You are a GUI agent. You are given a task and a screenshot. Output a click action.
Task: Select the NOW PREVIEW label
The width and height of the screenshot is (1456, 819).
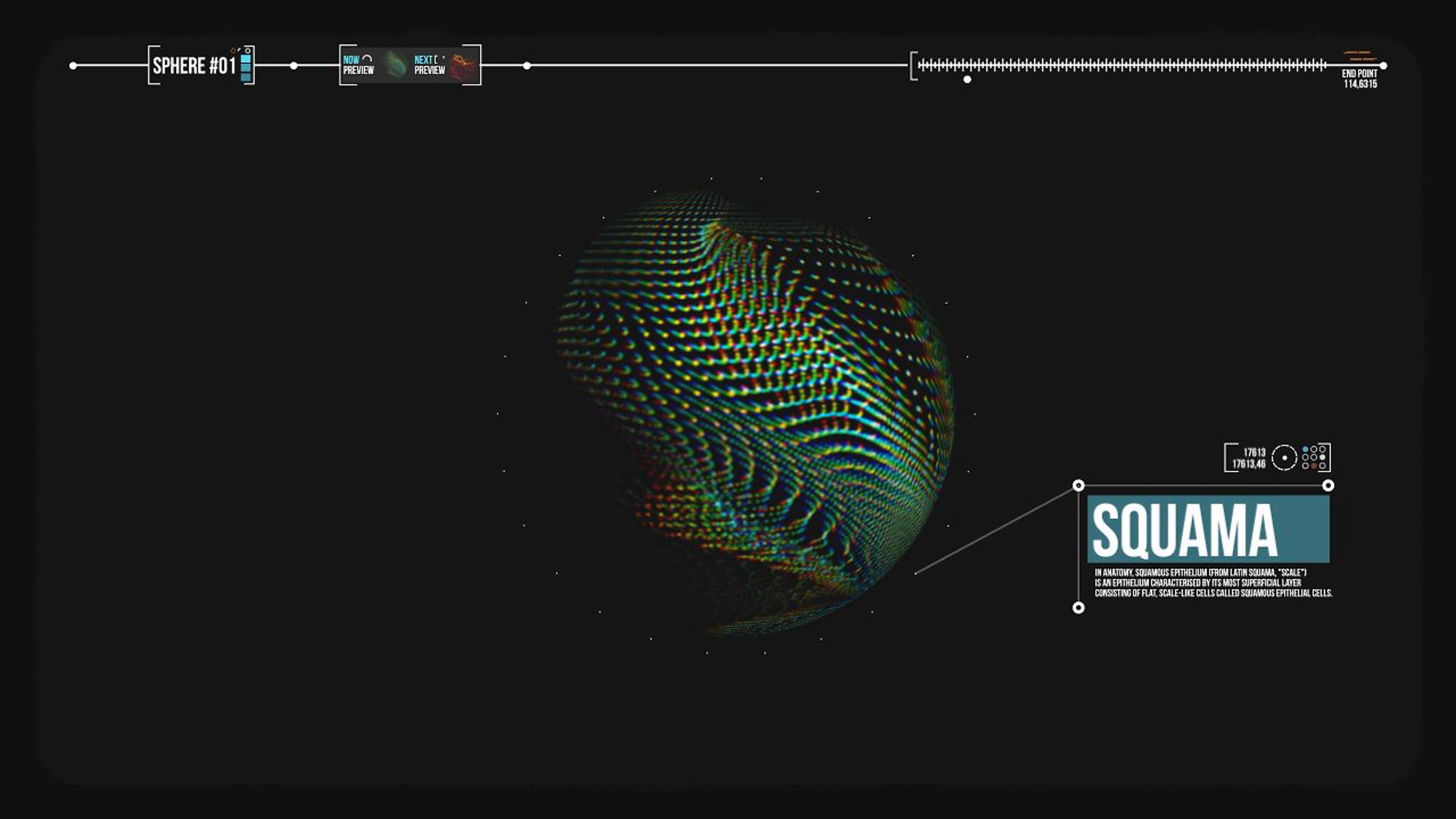point(358,65)
